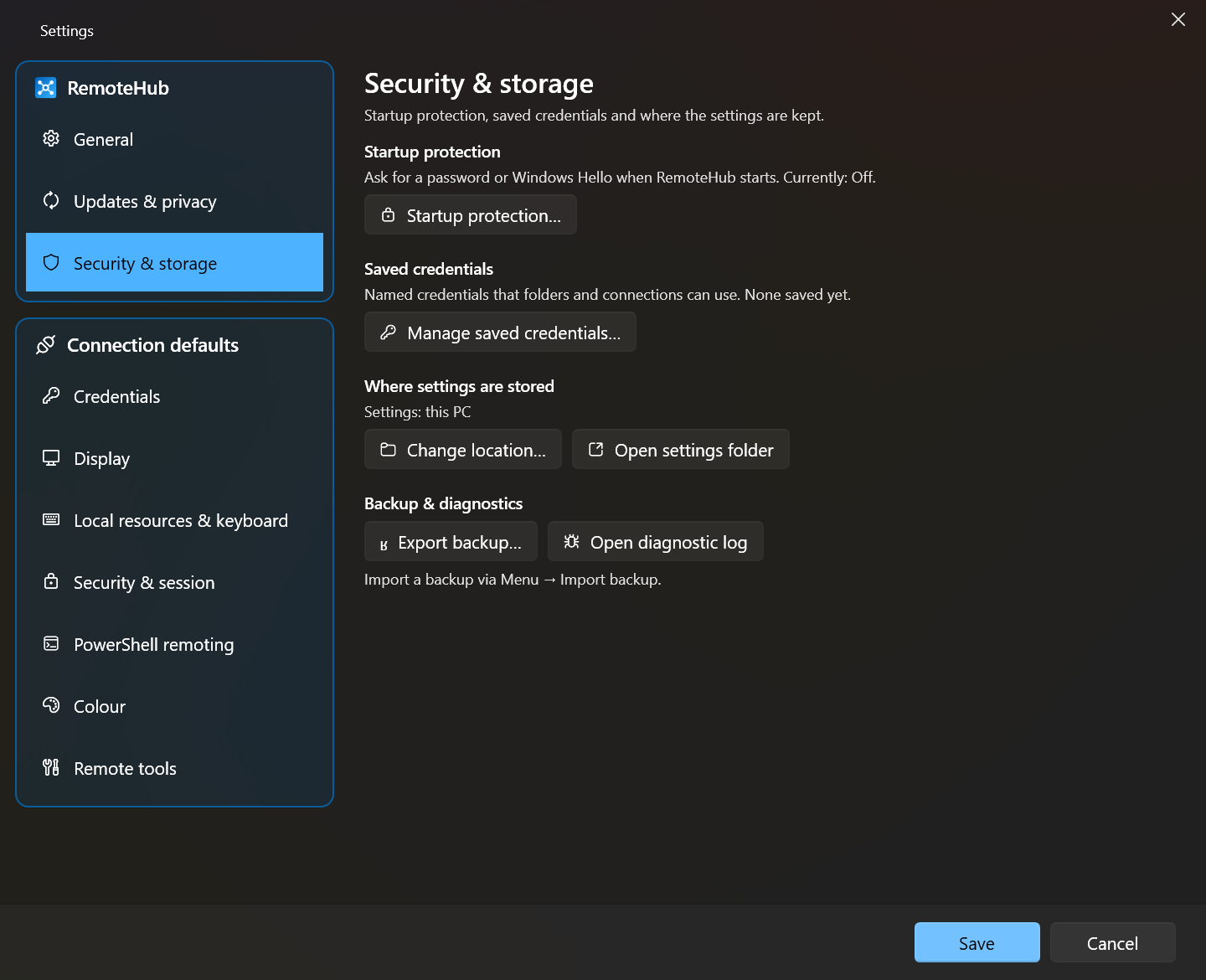The height and width of the screenshot is (980, 1206).
Task: Click the Security & storage page heading
Action: tap(479, 84)
